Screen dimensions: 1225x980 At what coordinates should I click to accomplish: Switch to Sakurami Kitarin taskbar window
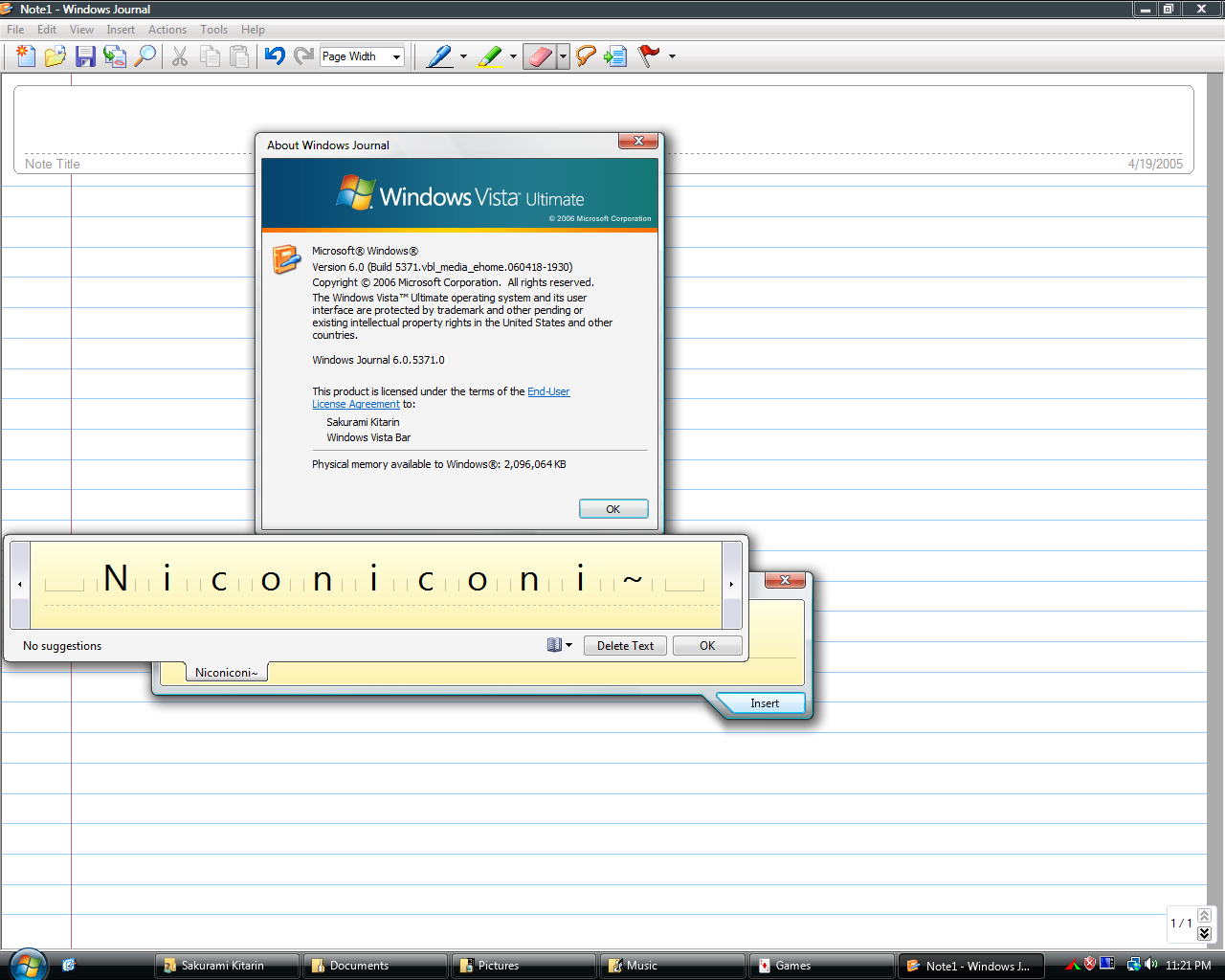226,966
